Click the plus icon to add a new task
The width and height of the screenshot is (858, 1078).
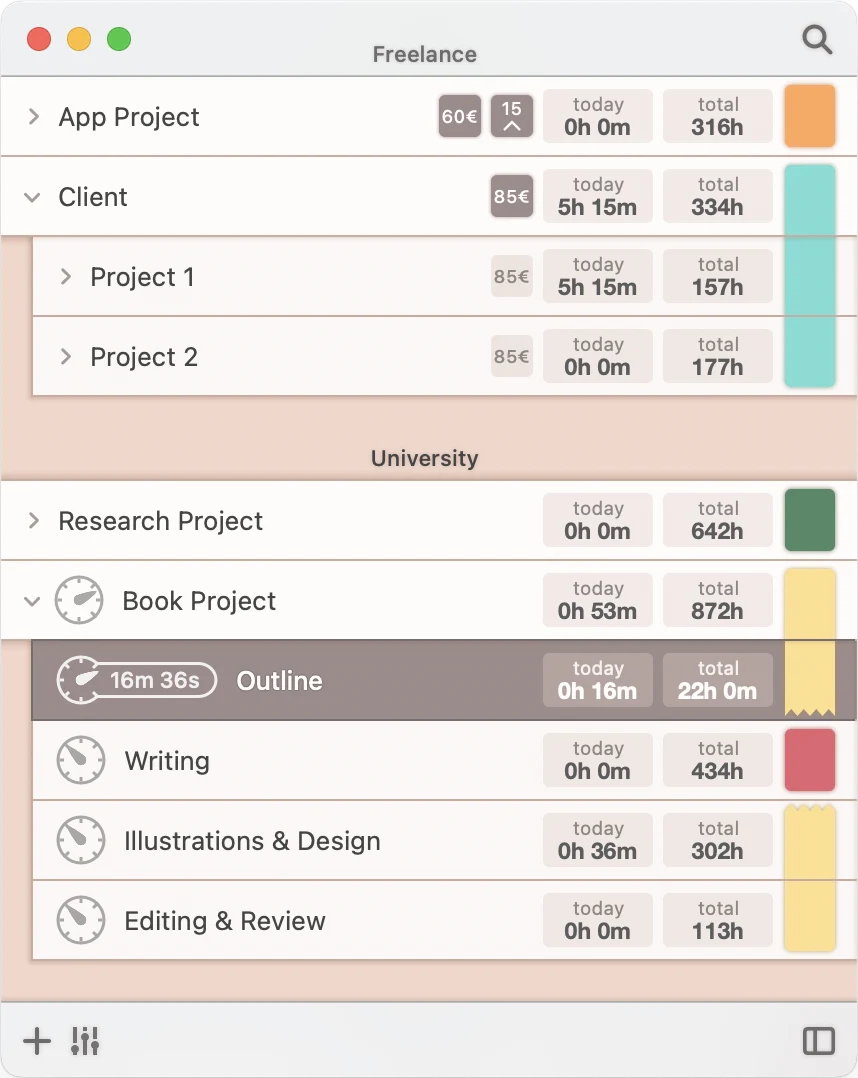[36, 1040]
